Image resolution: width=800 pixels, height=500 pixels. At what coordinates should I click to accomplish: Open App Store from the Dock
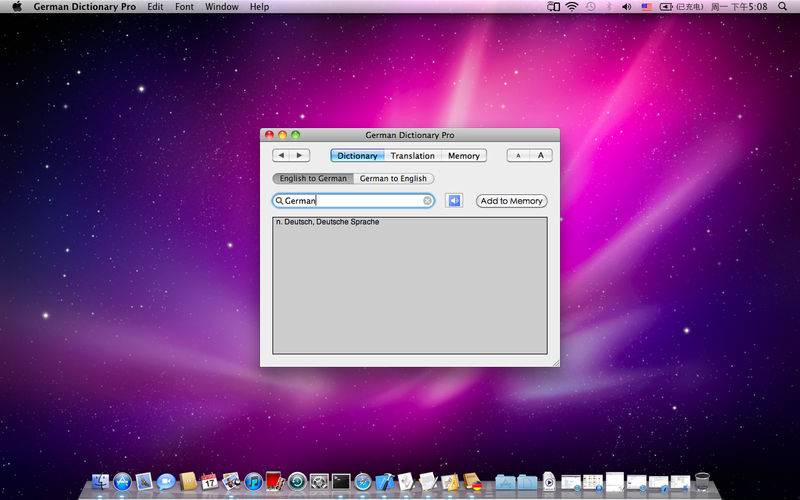coord(122,481)
